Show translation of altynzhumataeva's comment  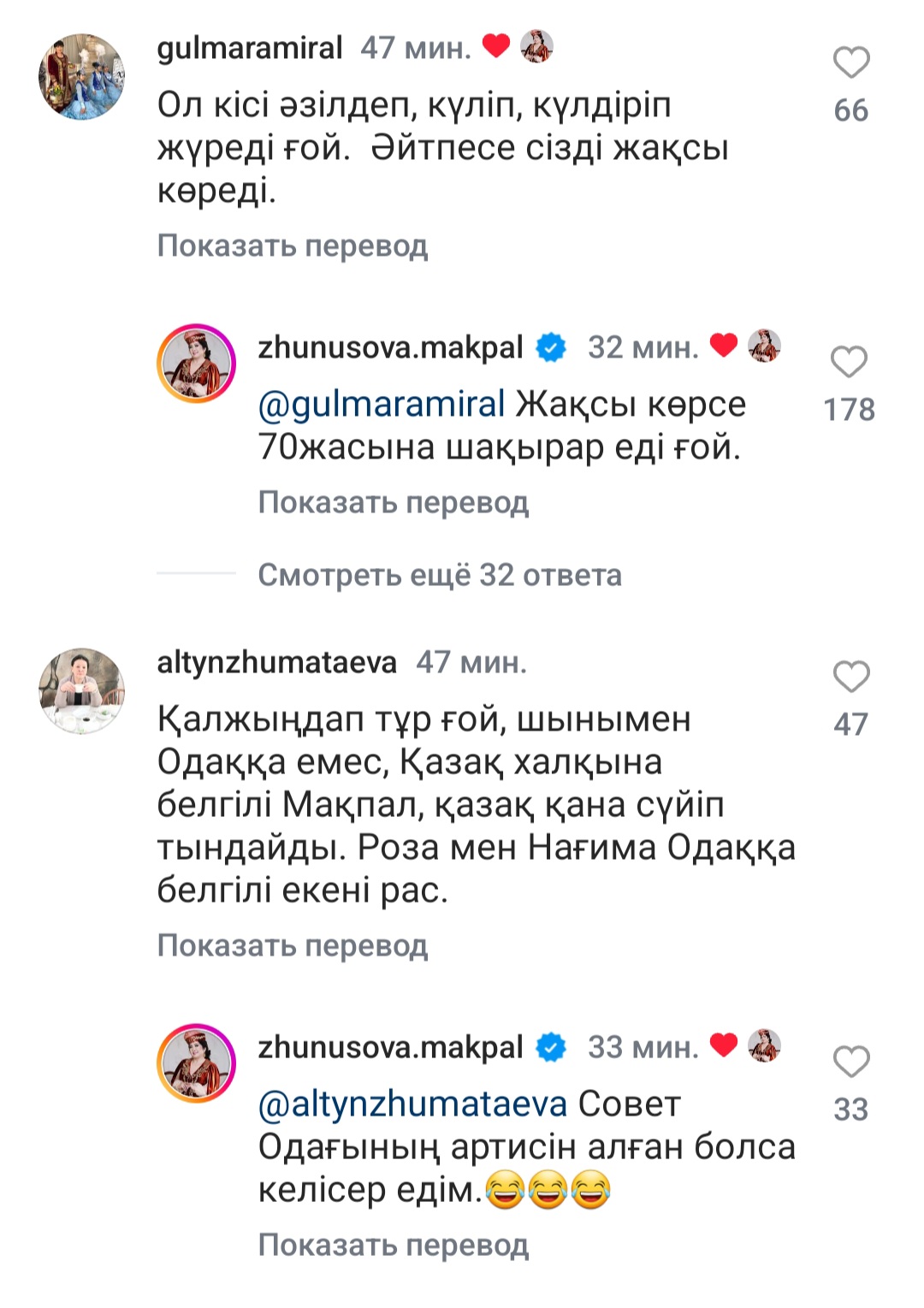click(x=293, y=946)
